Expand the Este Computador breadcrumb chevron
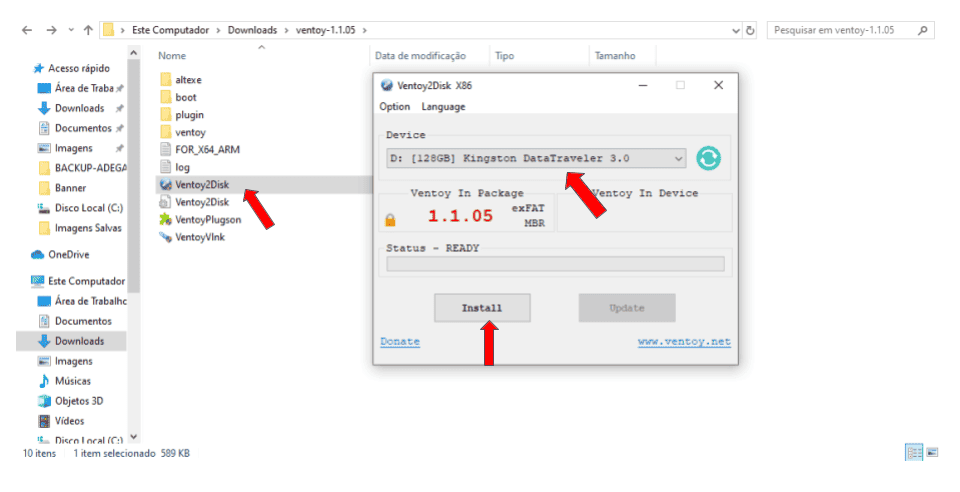This screenshot has height=492, width=960. 219,30
